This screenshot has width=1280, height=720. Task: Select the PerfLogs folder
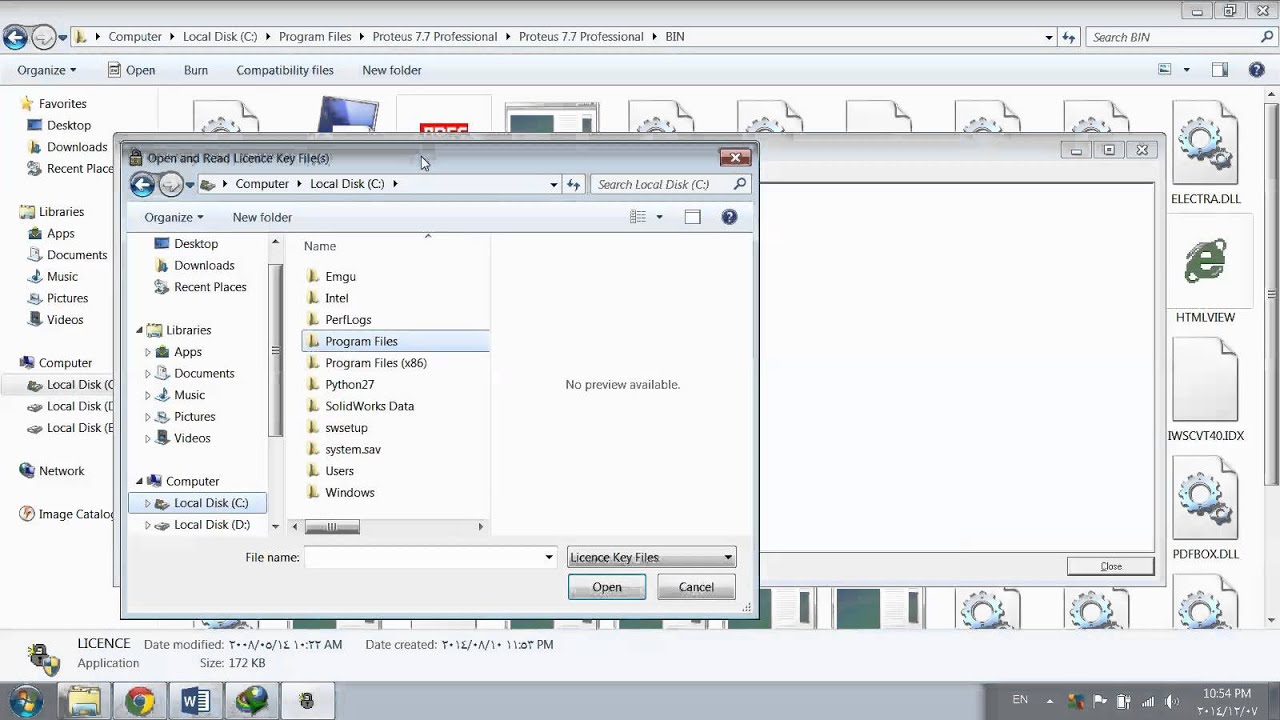(348, 320)
